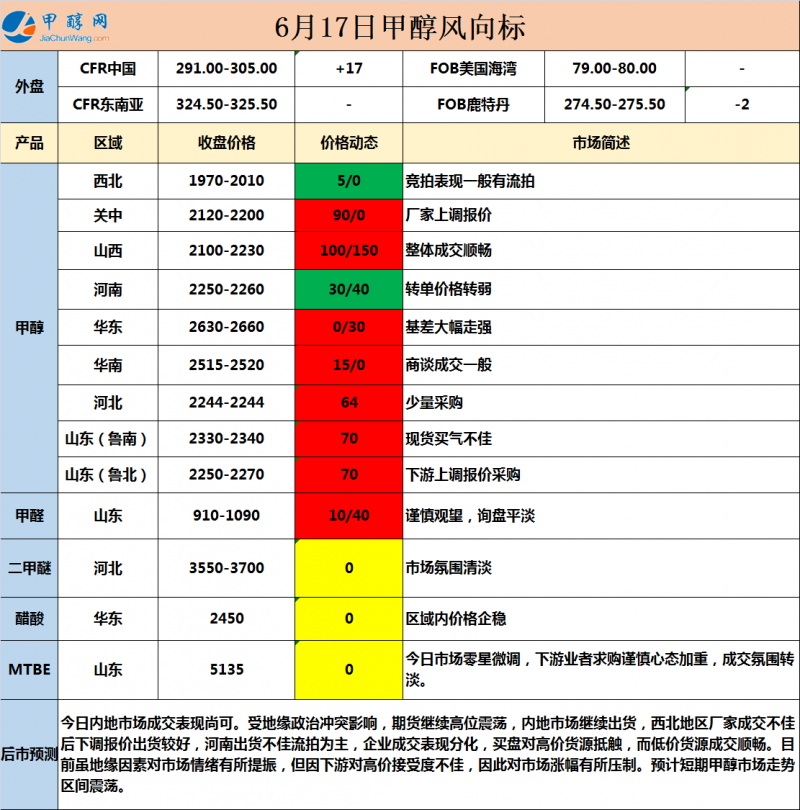Click the "CFR中国" cell
800x810 pixels.
click(108, 69)
